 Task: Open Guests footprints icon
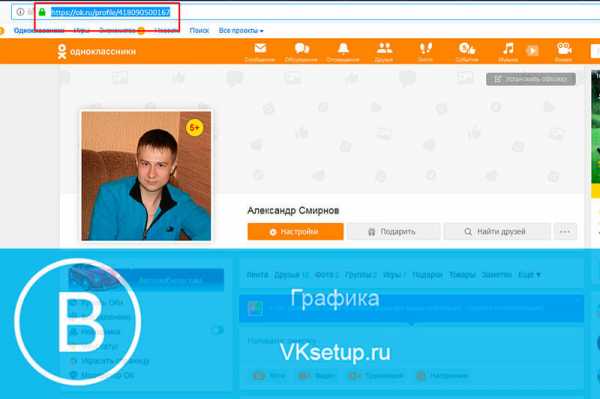[x=426, y=49]
